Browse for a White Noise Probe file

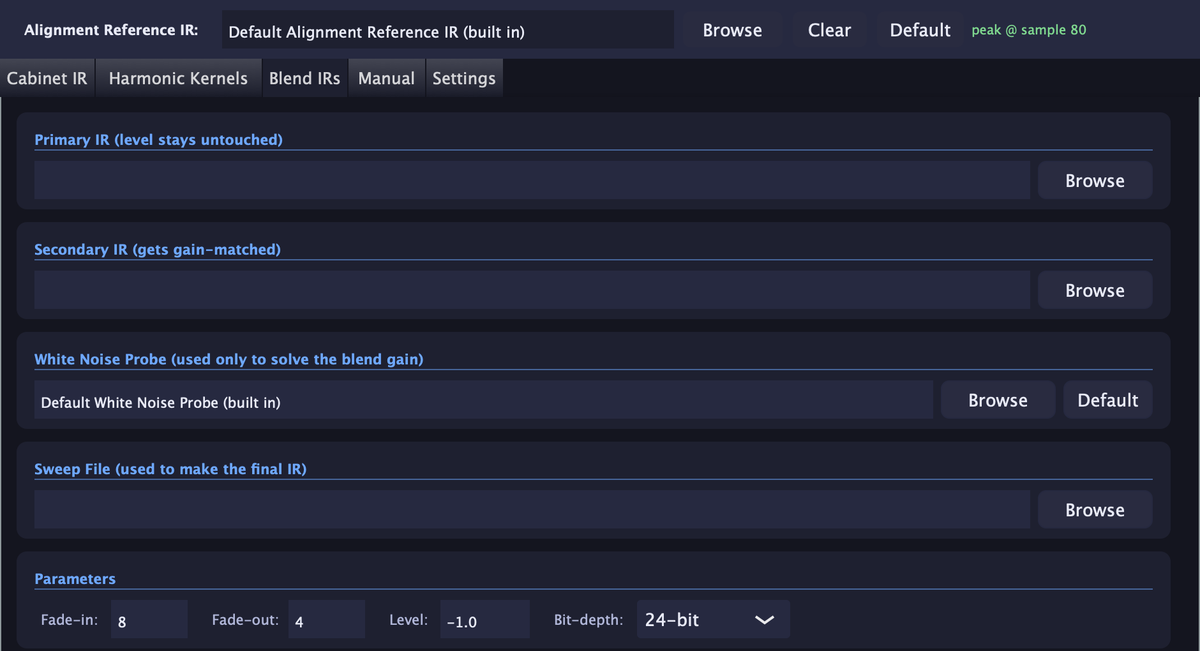(x=998, y=400)
